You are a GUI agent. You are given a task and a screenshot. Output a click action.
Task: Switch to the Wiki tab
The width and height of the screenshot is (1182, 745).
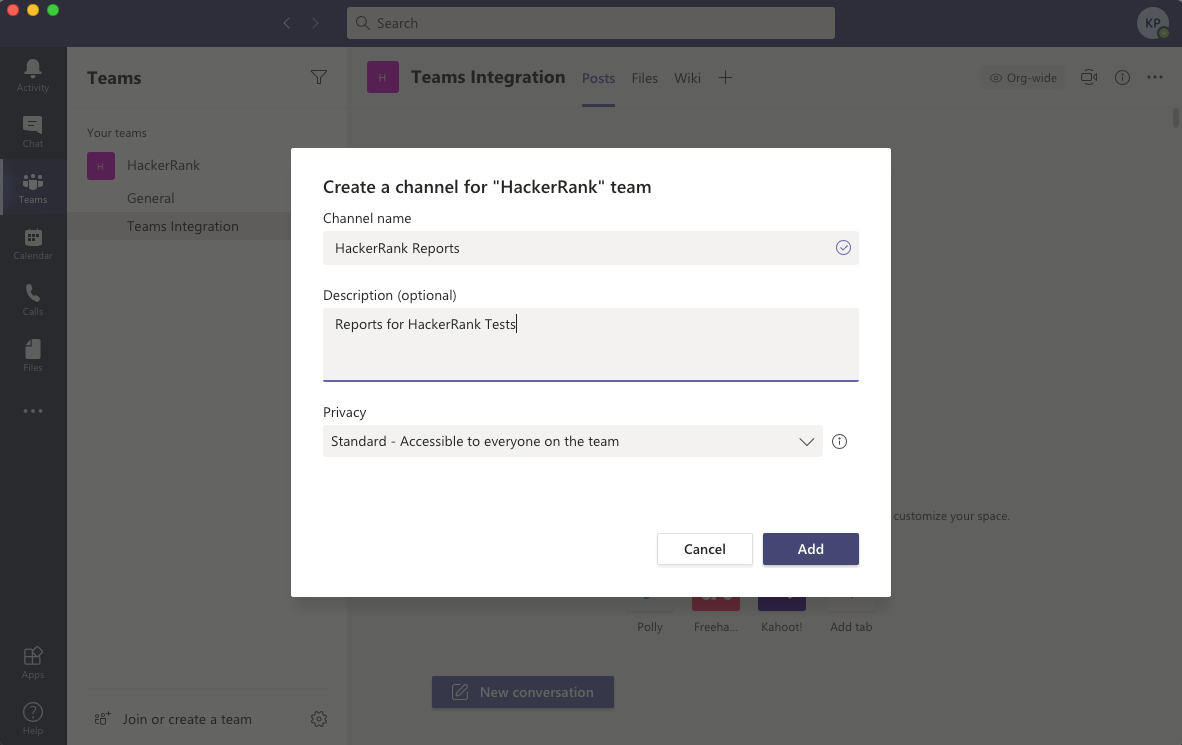(687, 78)
